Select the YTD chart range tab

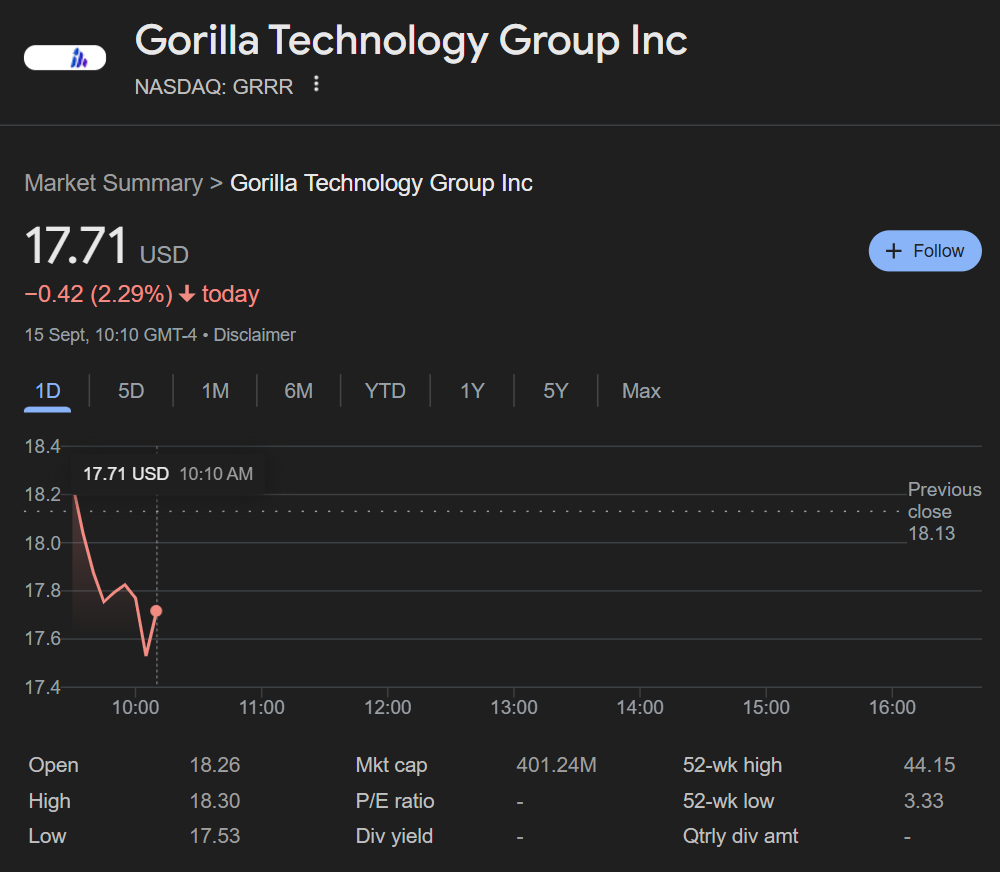click(385, 391)
